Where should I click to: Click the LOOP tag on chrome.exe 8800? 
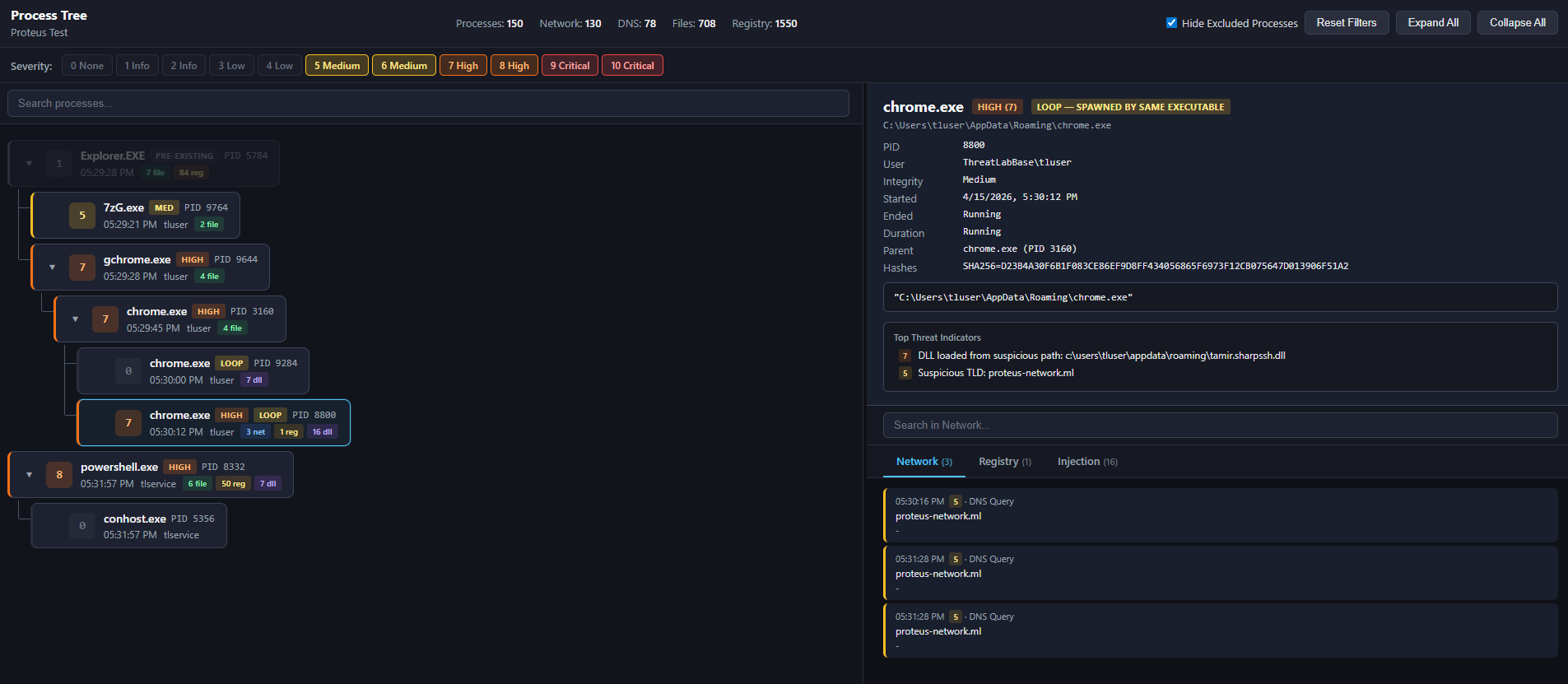(x=271, y=416)
